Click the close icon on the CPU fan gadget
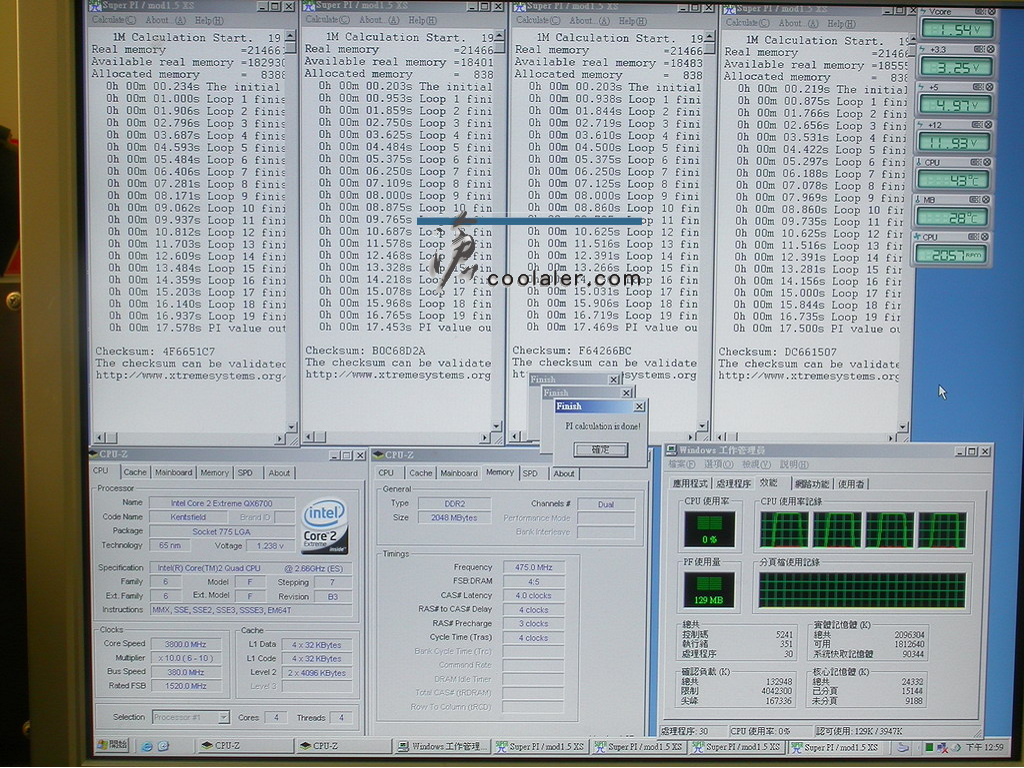The image size is (1024, 768). (x=985, y=236)
